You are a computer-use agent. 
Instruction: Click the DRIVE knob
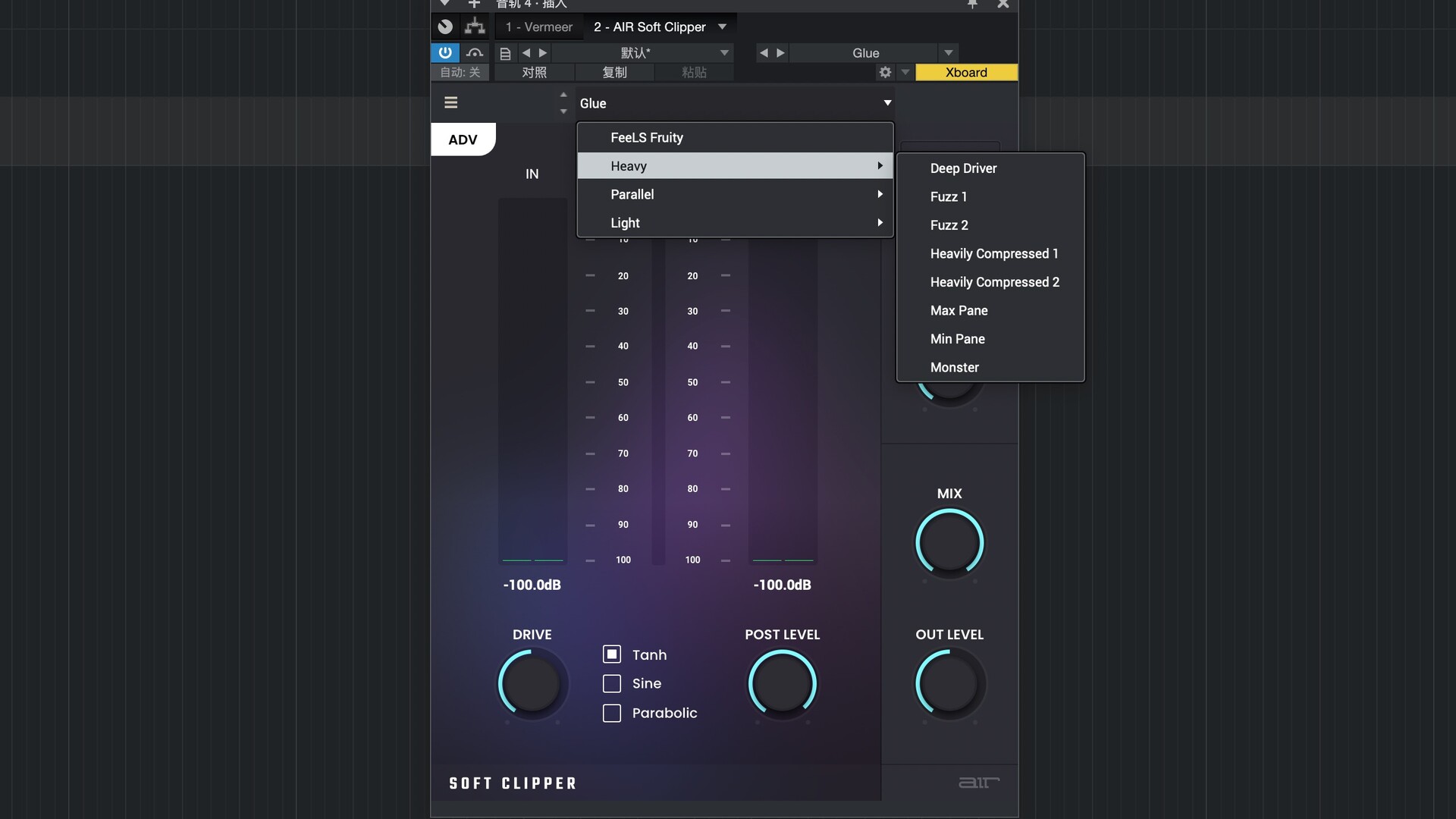[x=532, y=683]
